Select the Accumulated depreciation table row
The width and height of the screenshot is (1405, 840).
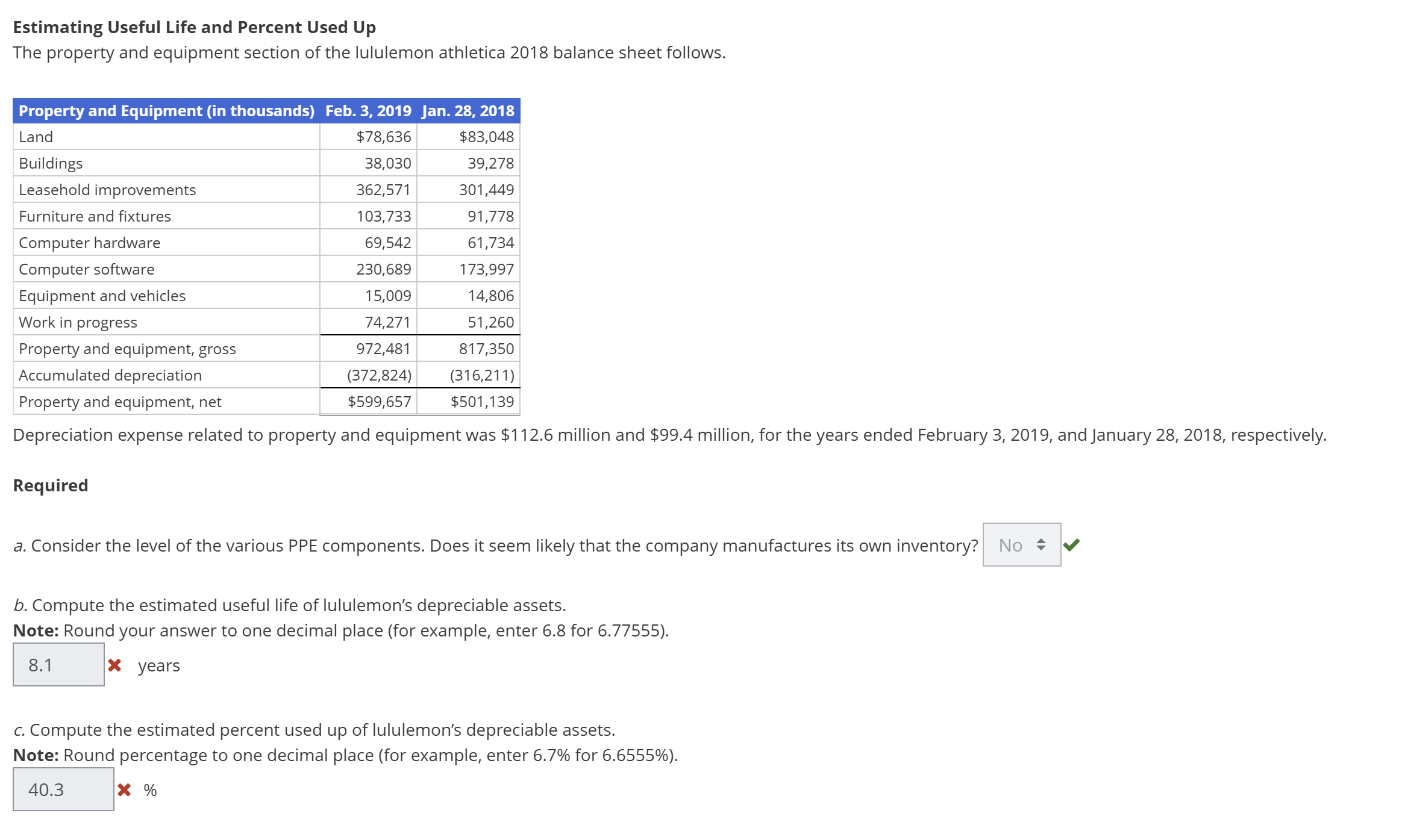pos(110,375)
